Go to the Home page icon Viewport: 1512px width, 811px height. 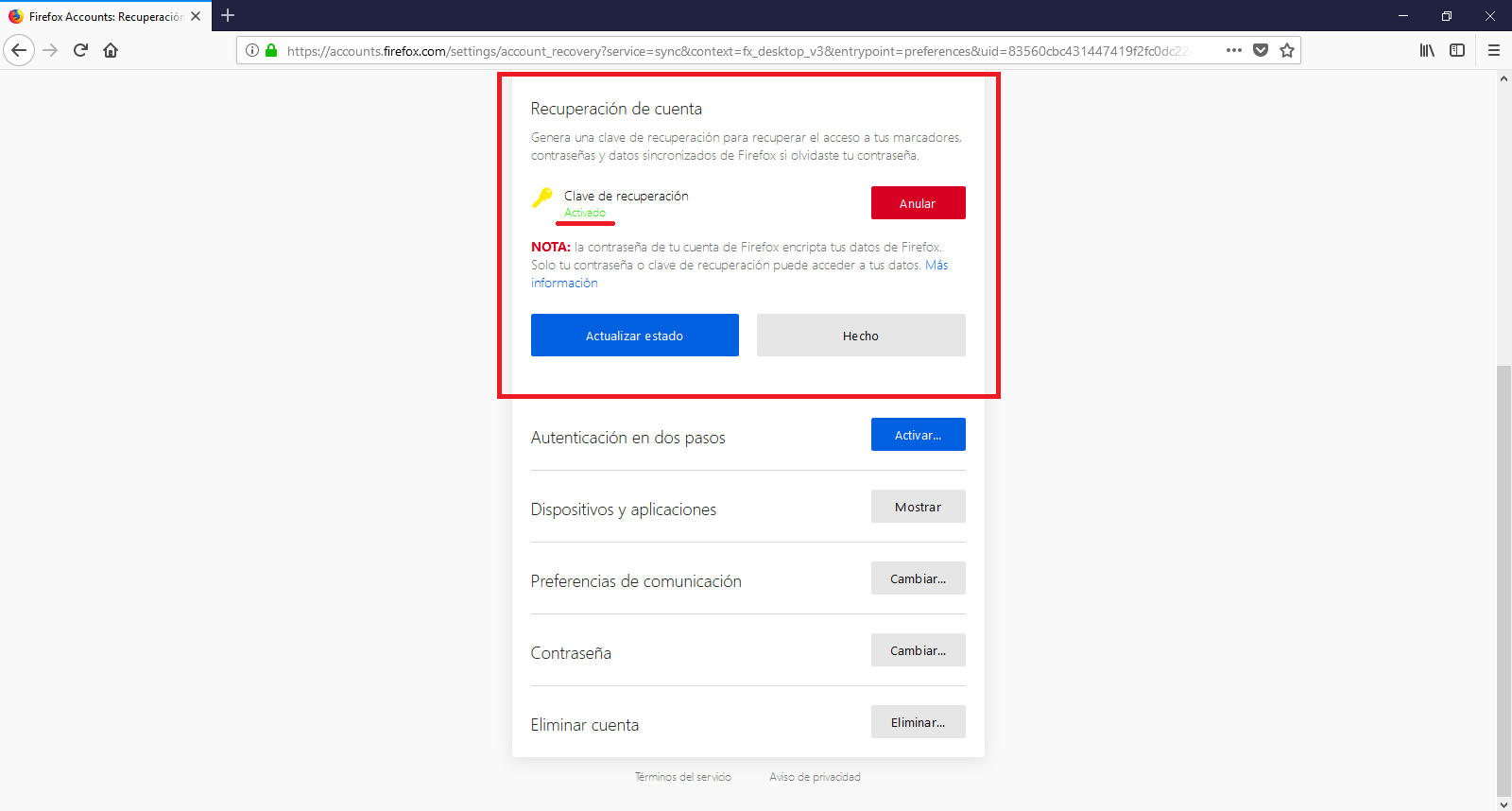point(111,50)
